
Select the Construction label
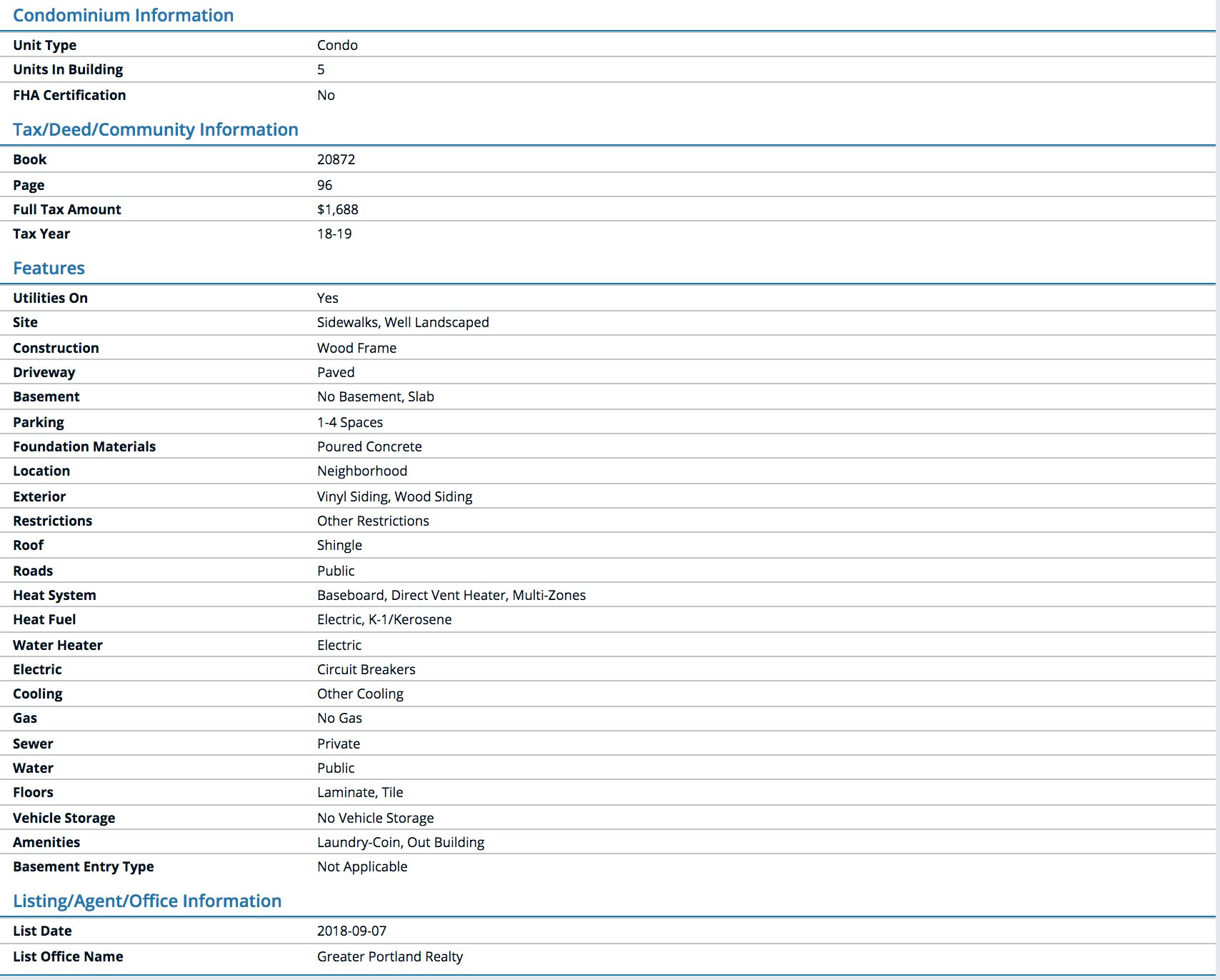click(56, 348)
